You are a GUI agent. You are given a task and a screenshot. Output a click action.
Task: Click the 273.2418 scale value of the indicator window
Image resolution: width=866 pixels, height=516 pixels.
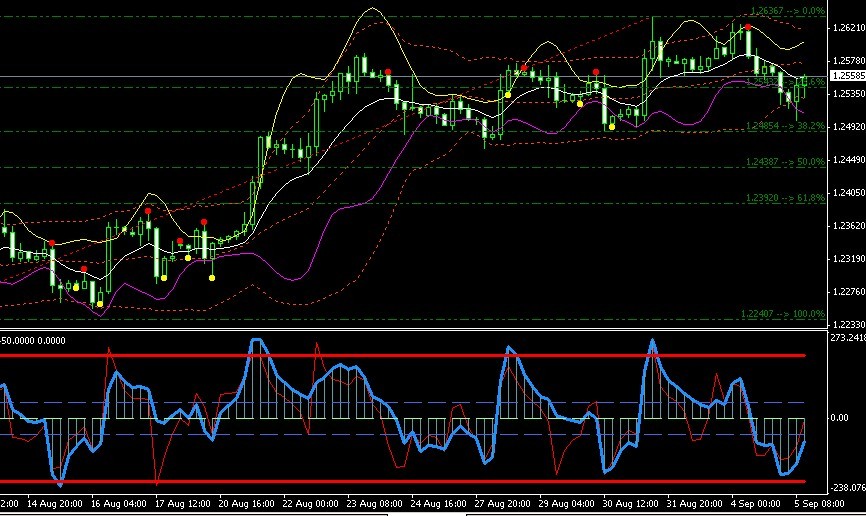(848, 338)
